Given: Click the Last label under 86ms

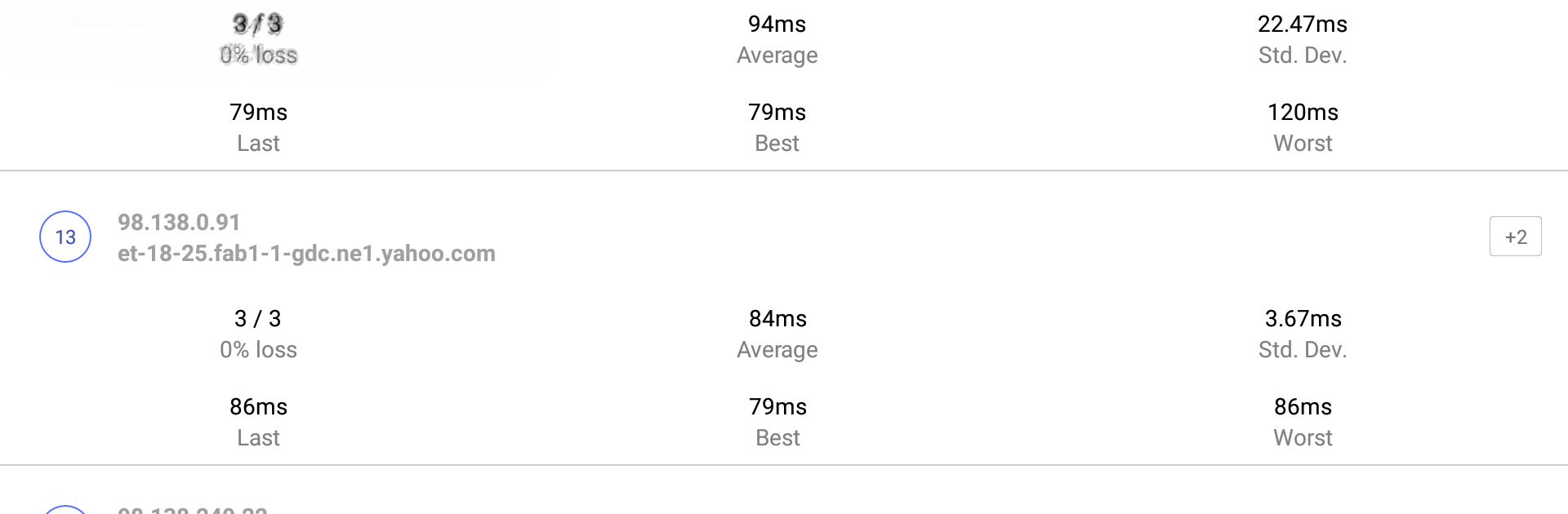Looking at the screenshot, I should point(258,437).
